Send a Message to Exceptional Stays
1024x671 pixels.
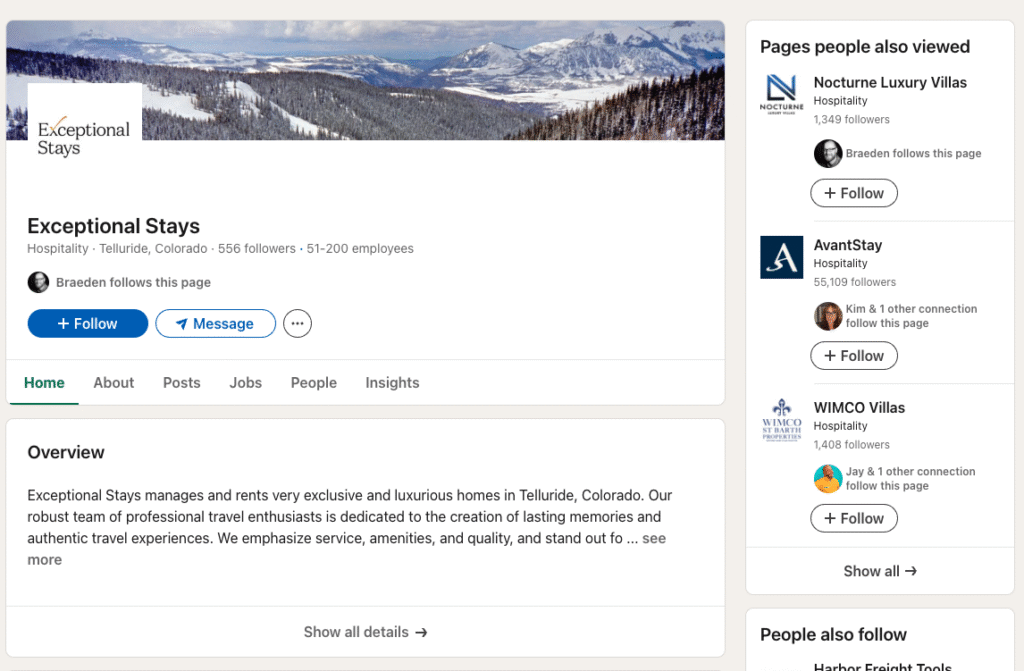point(215,324)
